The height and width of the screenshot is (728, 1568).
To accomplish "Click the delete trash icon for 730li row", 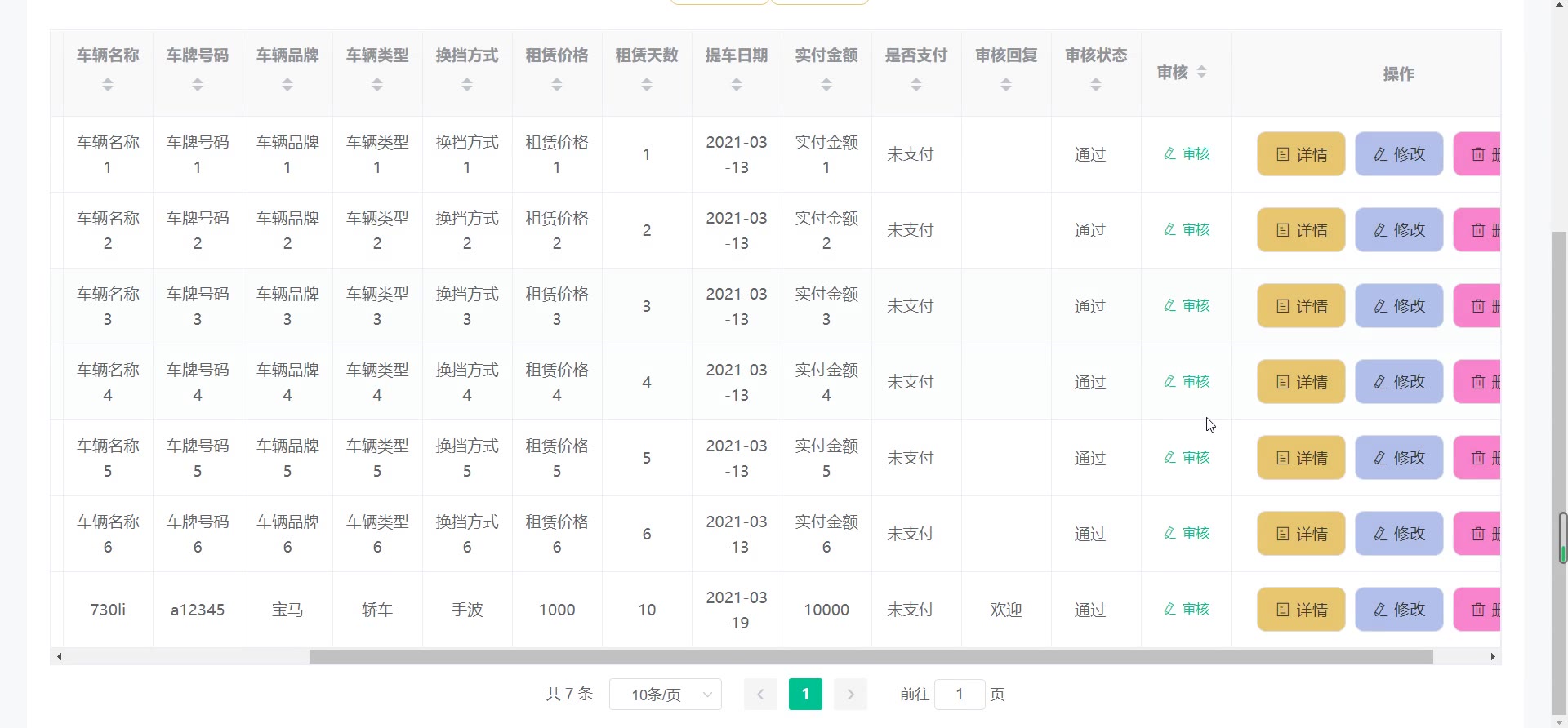I will 1477,610.
